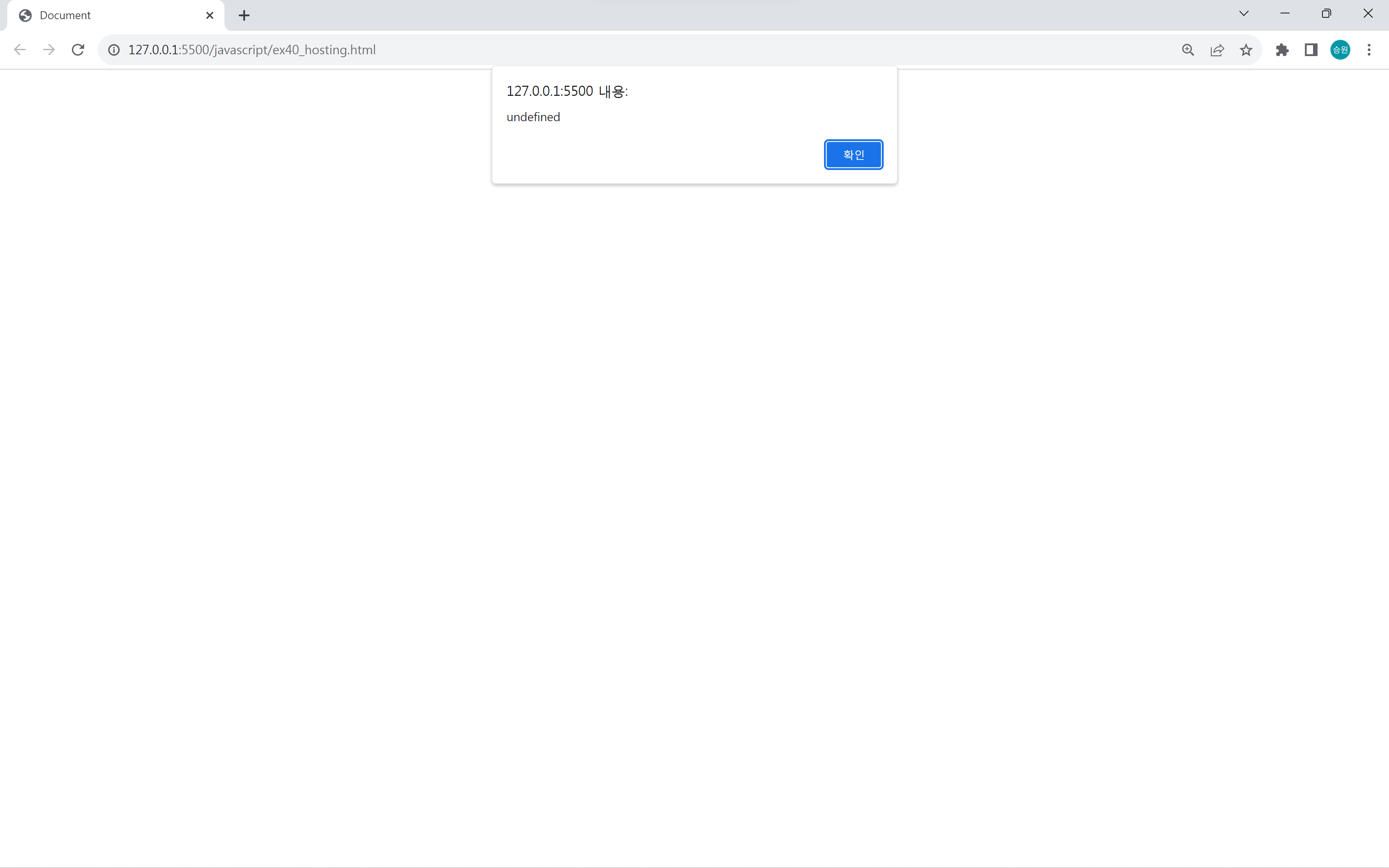Restore down the browser window

[1326, 14]
